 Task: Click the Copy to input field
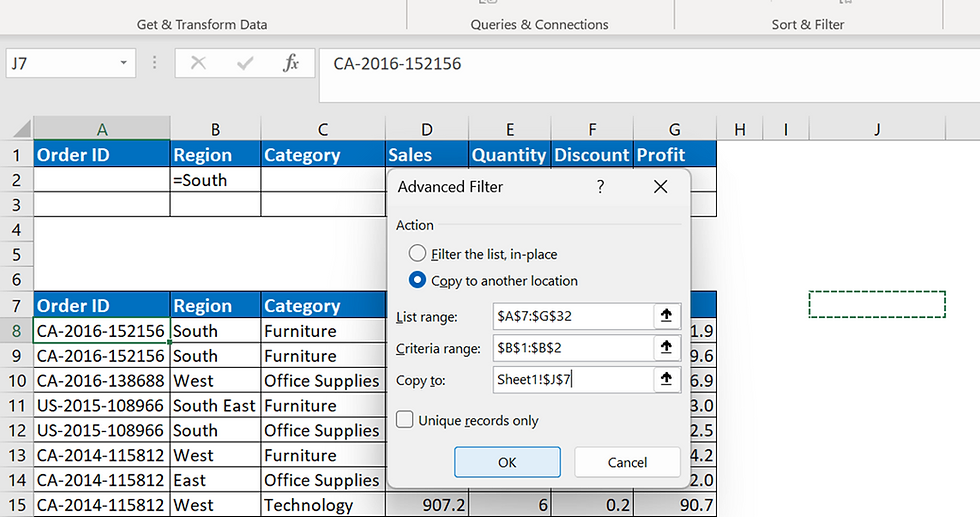(572, 380)
